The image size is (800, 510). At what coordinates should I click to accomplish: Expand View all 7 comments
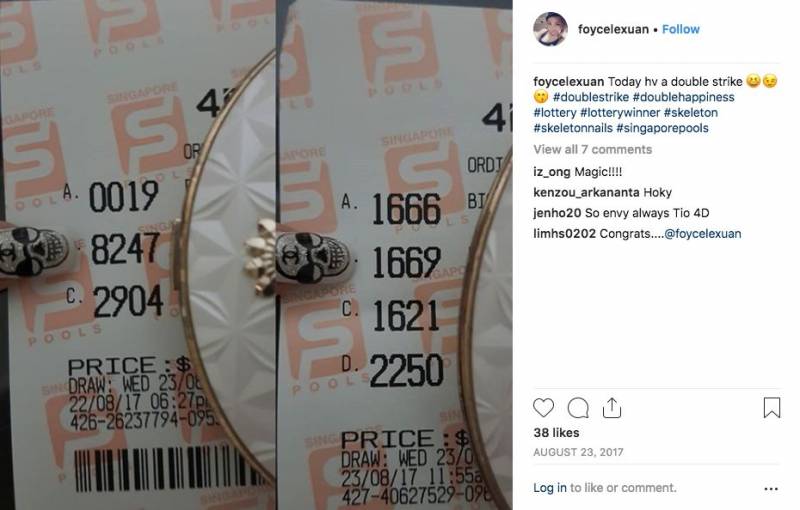coord(592,149)
